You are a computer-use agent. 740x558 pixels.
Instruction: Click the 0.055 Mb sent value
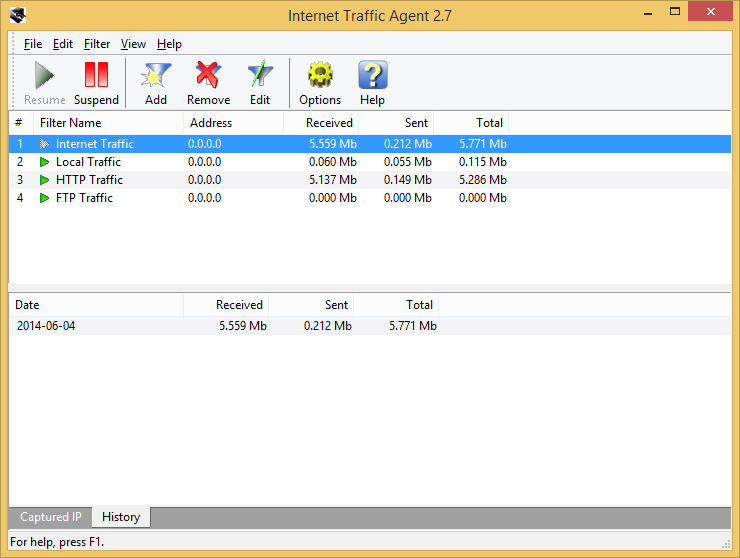point(408,162)
